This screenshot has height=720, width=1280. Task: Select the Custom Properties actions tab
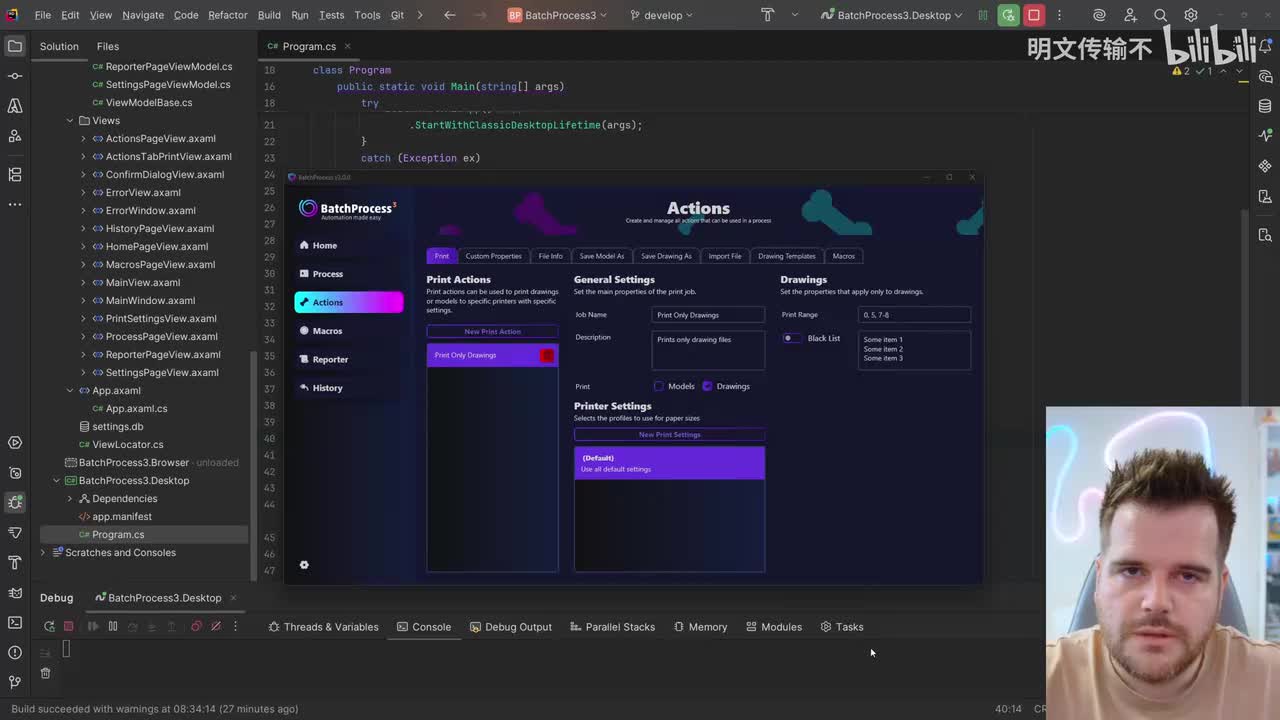pos(493,256)
